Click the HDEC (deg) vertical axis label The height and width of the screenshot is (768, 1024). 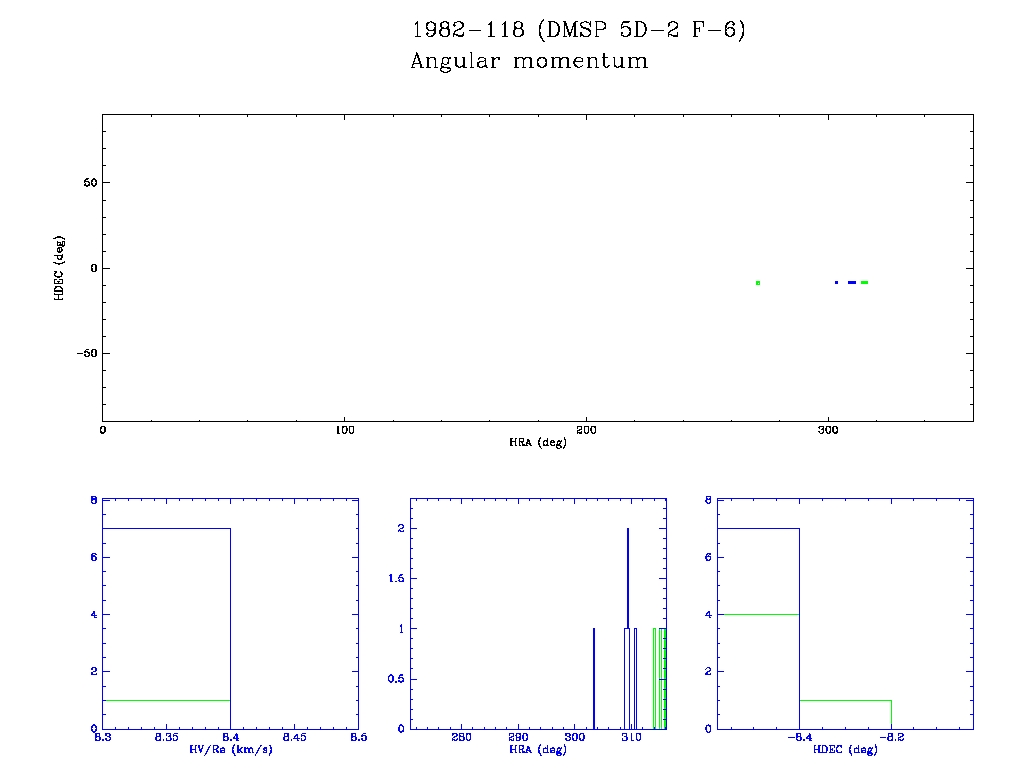coord(61,268)
